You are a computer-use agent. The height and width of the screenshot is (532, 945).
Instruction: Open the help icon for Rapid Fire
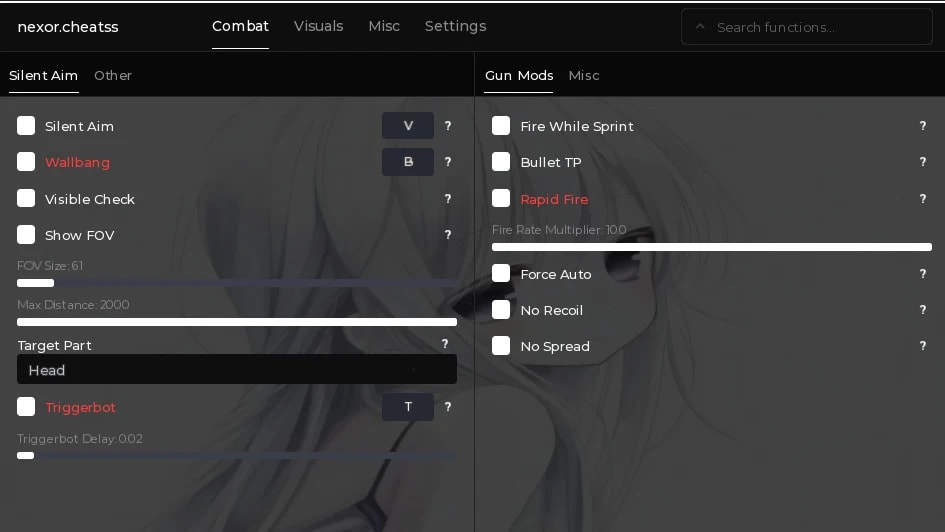click(x=923, y=199)
